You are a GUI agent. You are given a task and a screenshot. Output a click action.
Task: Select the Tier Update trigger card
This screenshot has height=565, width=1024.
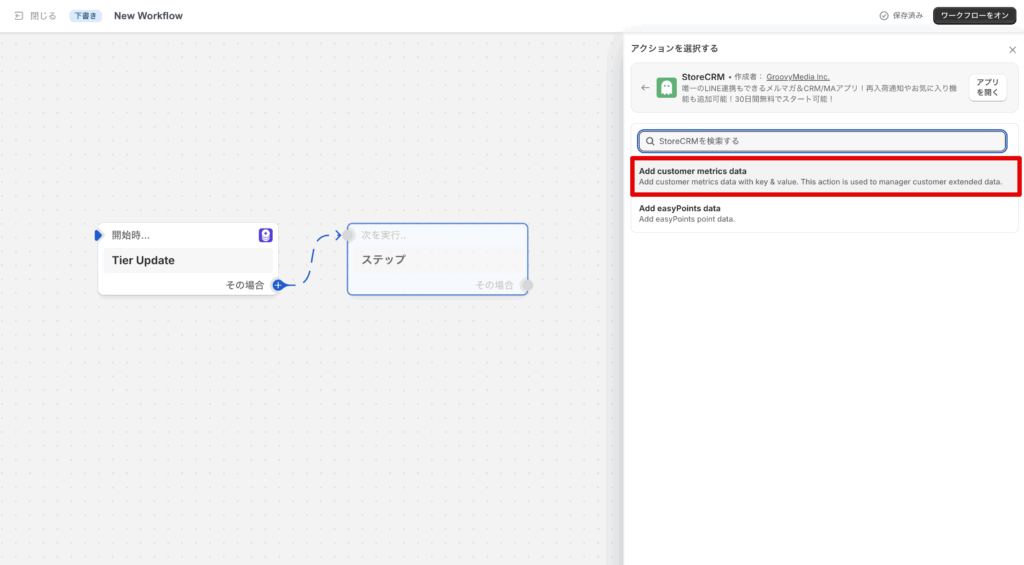pos(188,259)
